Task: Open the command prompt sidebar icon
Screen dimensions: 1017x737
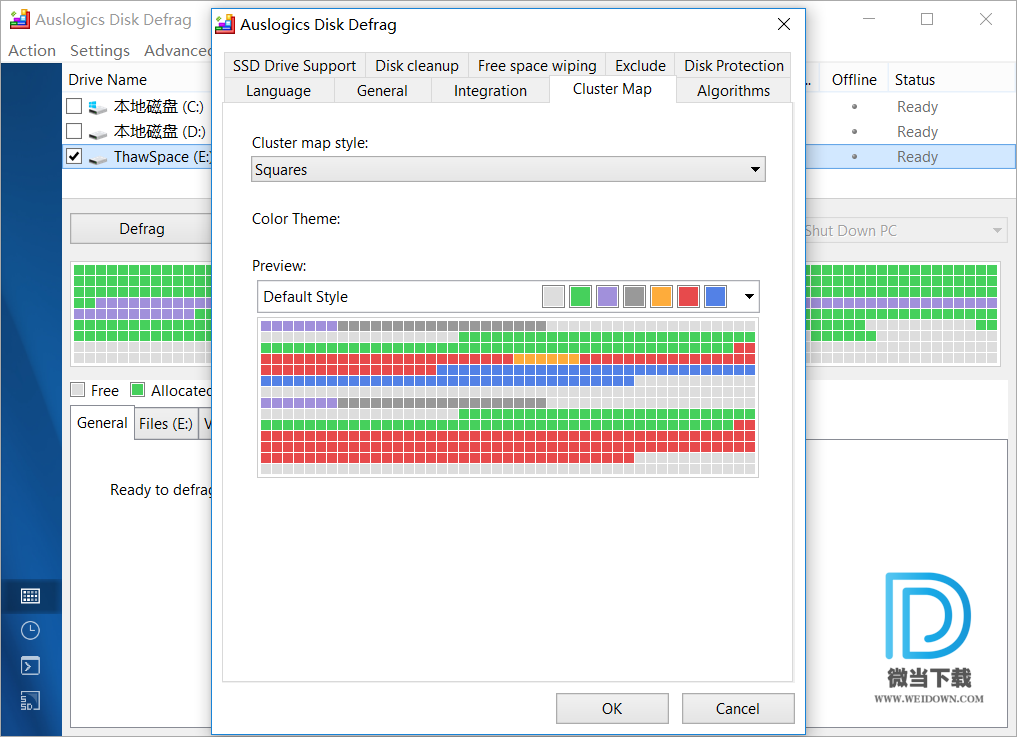Action: point(30,666)
